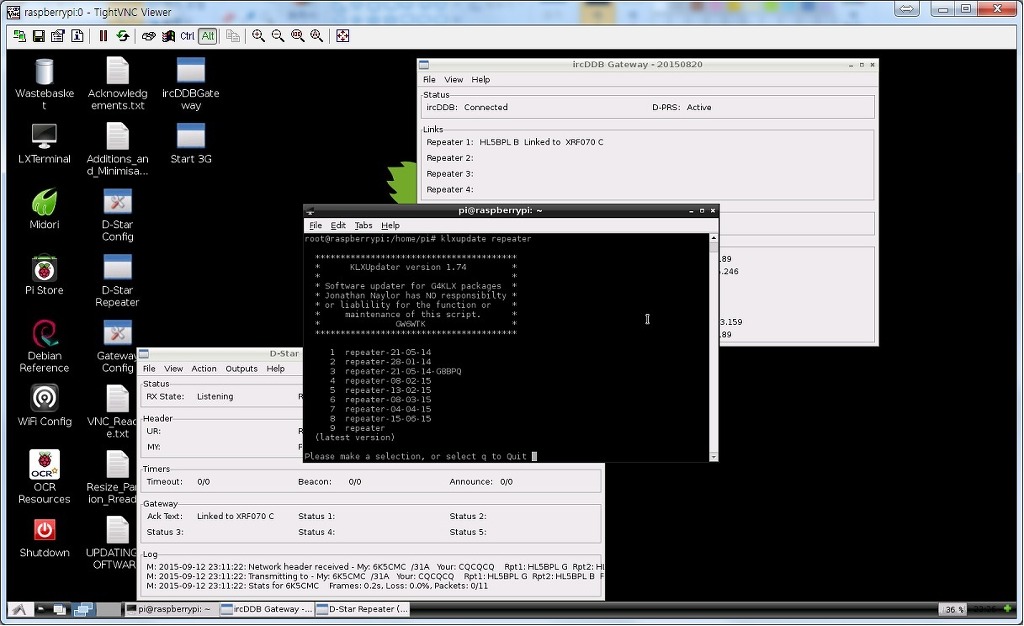Switch TightVNC to full-screen mode

343,36
